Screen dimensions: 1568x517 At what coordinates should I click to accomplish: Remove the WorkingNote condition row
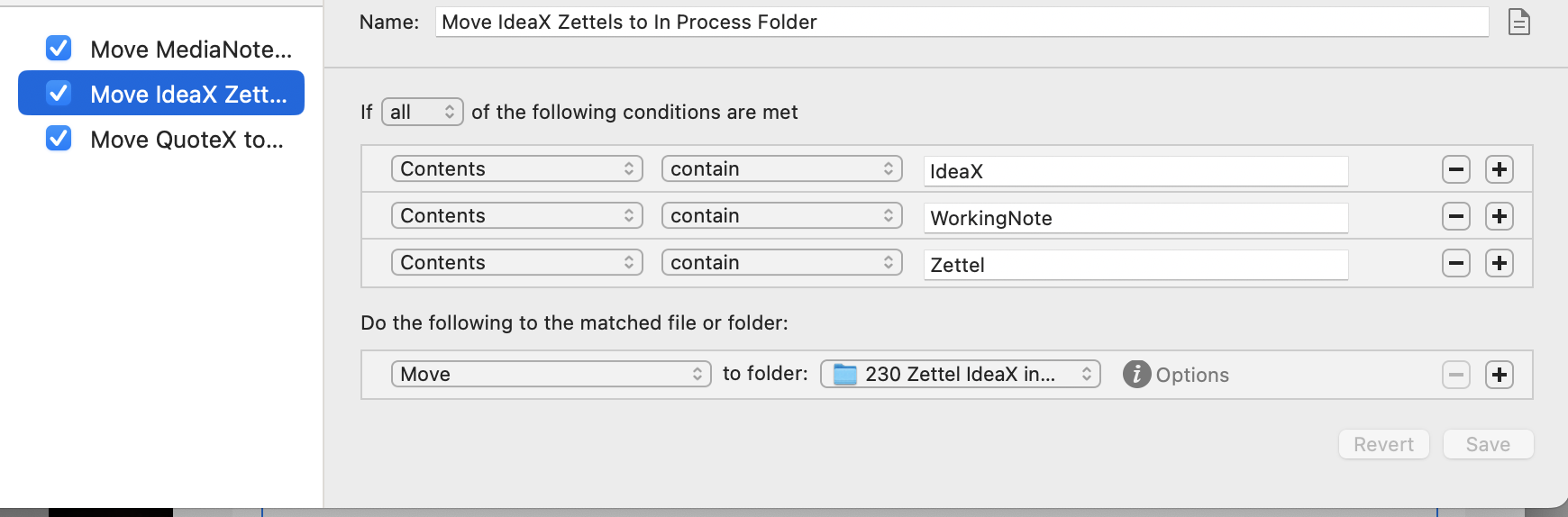tap(1455, 216)
